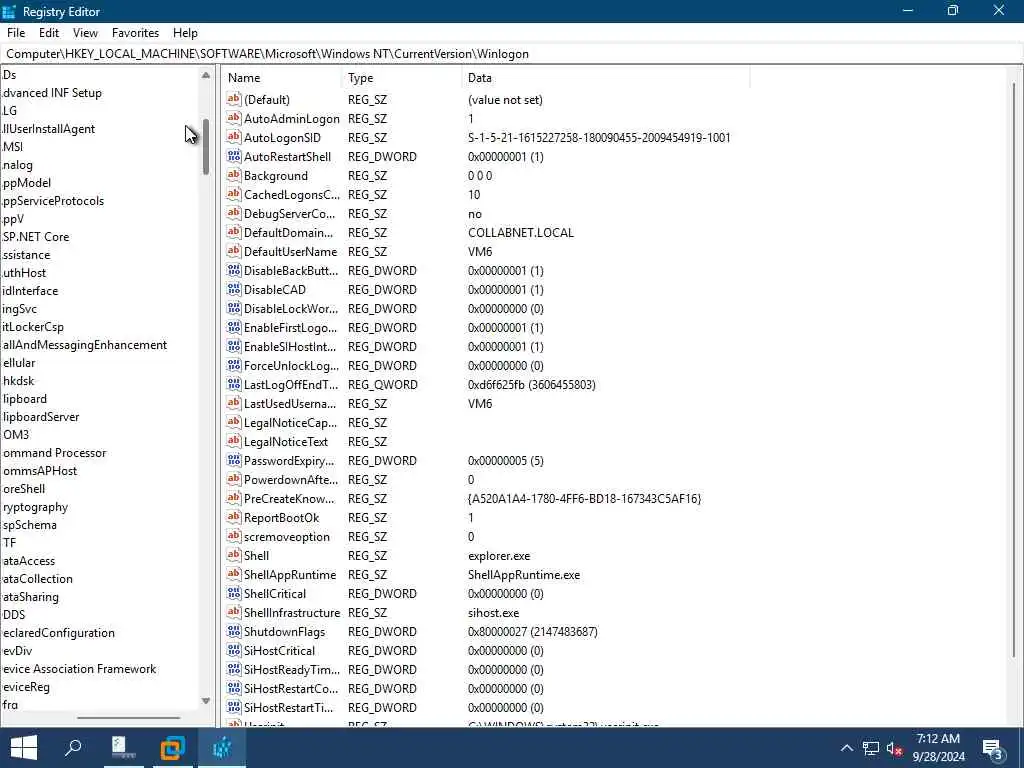Open the Edit menu
This screenshot has height=768, width=1024.
tap(49, 33)
